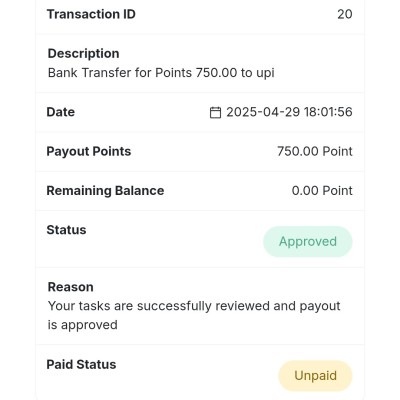Select the 0.00 Point balance value
Screen dimensions: 400x400
[322, 191]
